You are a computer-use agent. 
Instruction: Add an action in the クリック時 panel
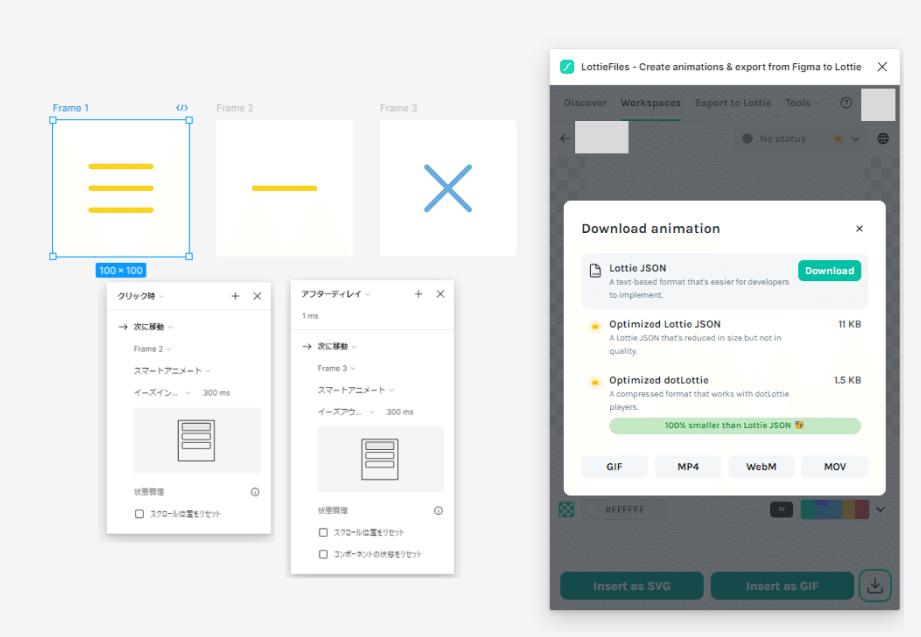point(235,296)
